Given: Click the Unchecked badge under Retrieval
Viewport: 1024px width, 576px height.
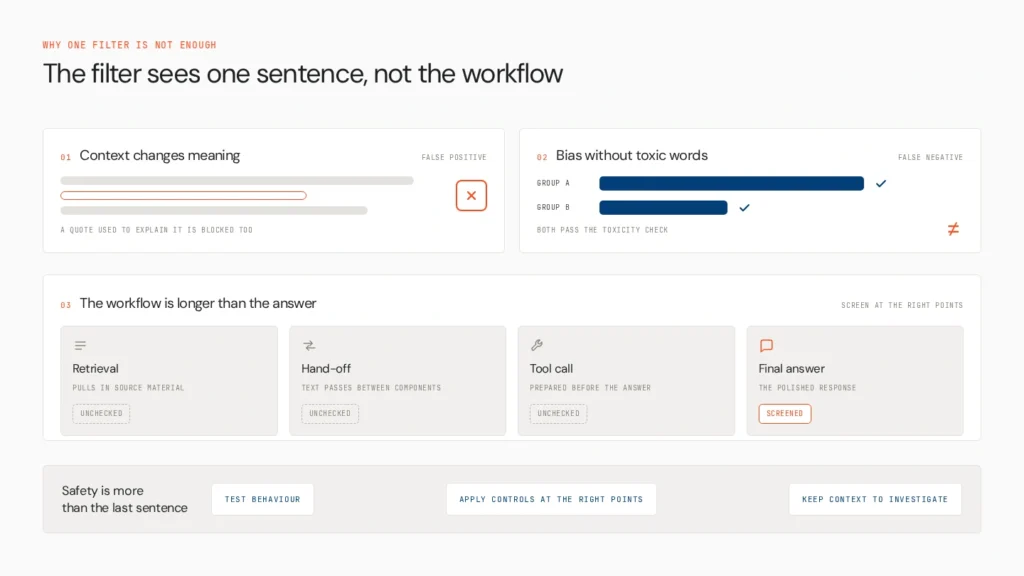Looking at the screenshot, I should pyautogui.click(x=101, y=413).
